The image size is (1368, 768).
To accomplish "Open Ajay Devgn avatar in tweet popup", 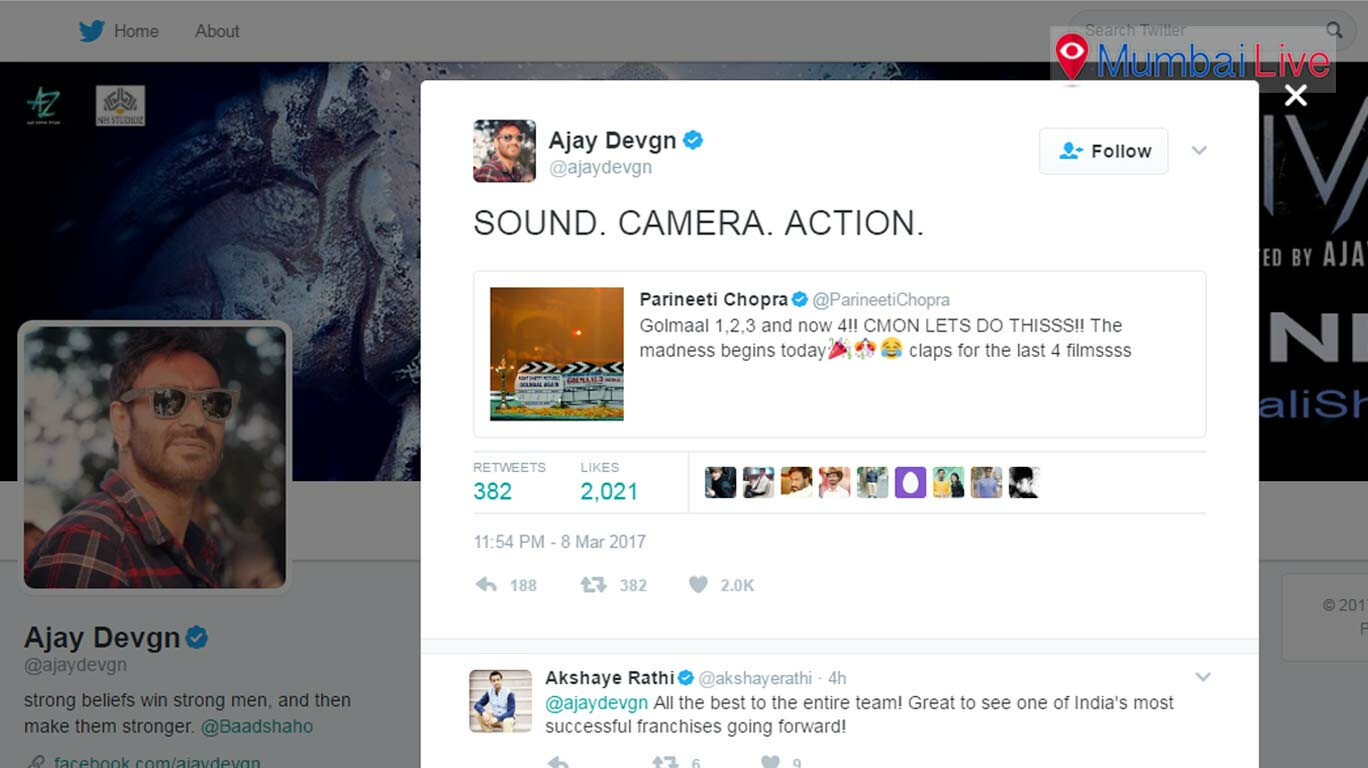I will coord(504,151).
